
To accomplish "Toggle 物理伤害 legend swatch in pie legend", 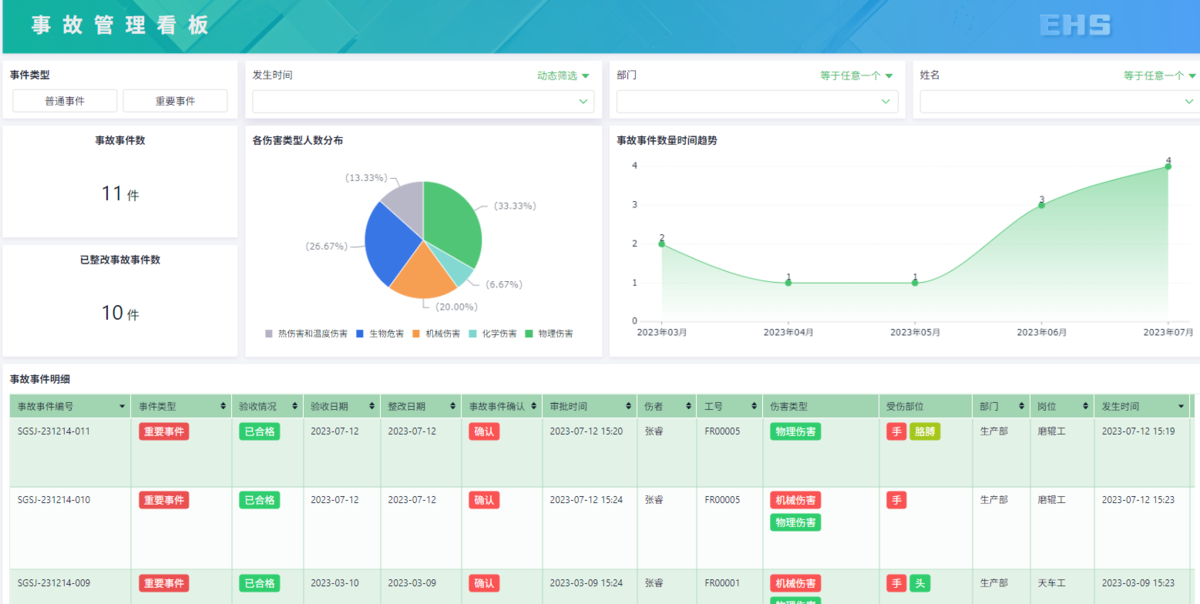I will pos(529,334).
